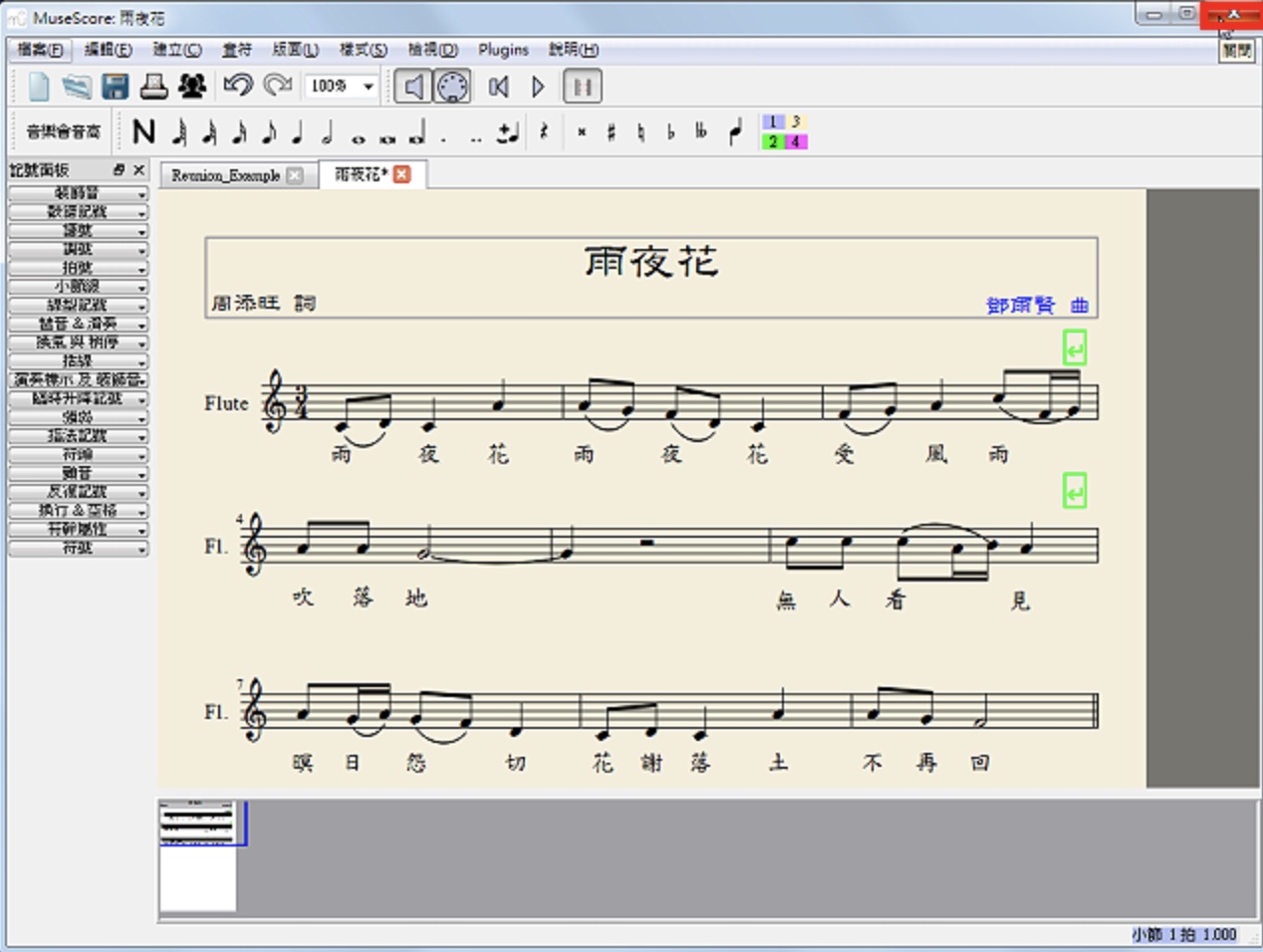Rewind playback to the start
Screen dimensions: 1263x952
point(499,87)
